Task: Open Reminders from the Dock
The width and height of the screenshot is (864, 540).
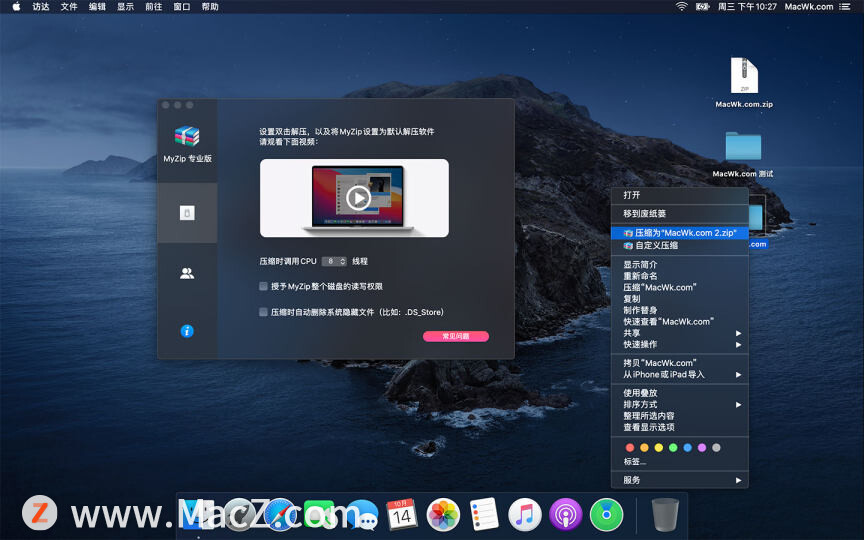Action: 484,515
